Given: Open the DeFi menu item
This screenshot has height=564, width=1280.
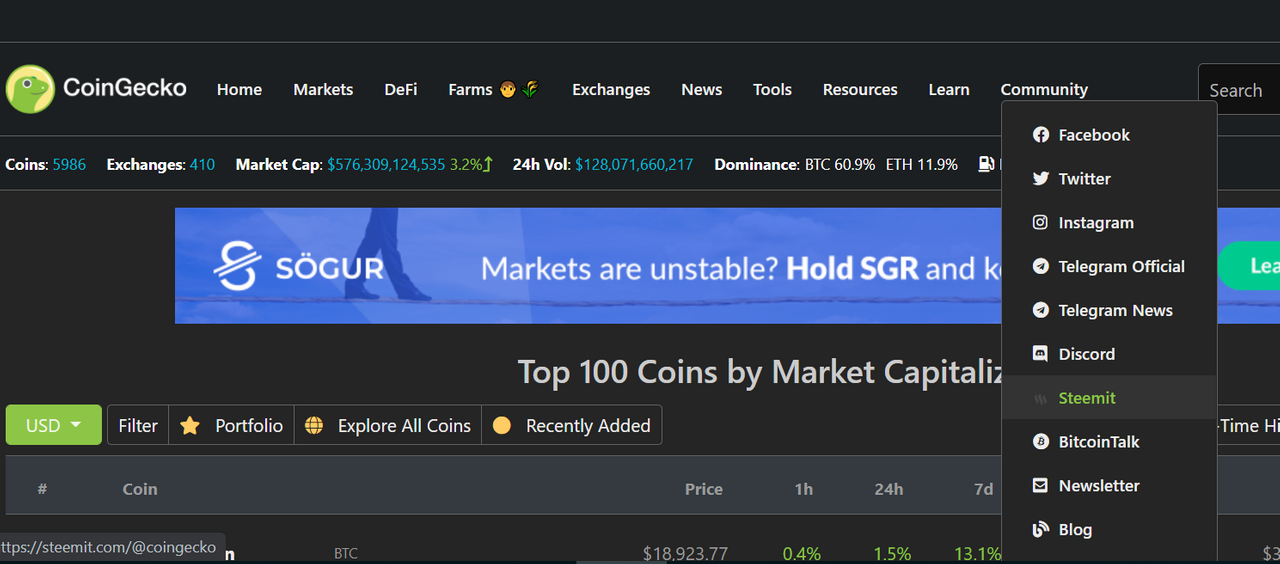Looking at the screenshot, I should click(401, 90).
